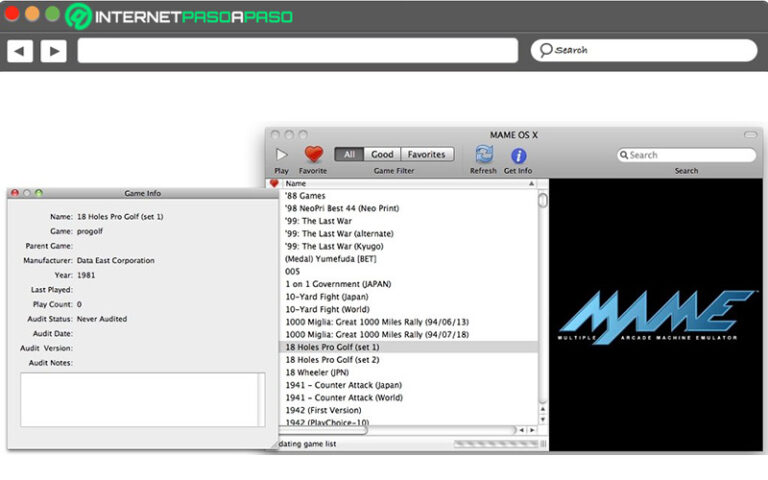Click the horizontal scroll right arrow
Viewport: 768px width, 480px height.
[533, 430]
